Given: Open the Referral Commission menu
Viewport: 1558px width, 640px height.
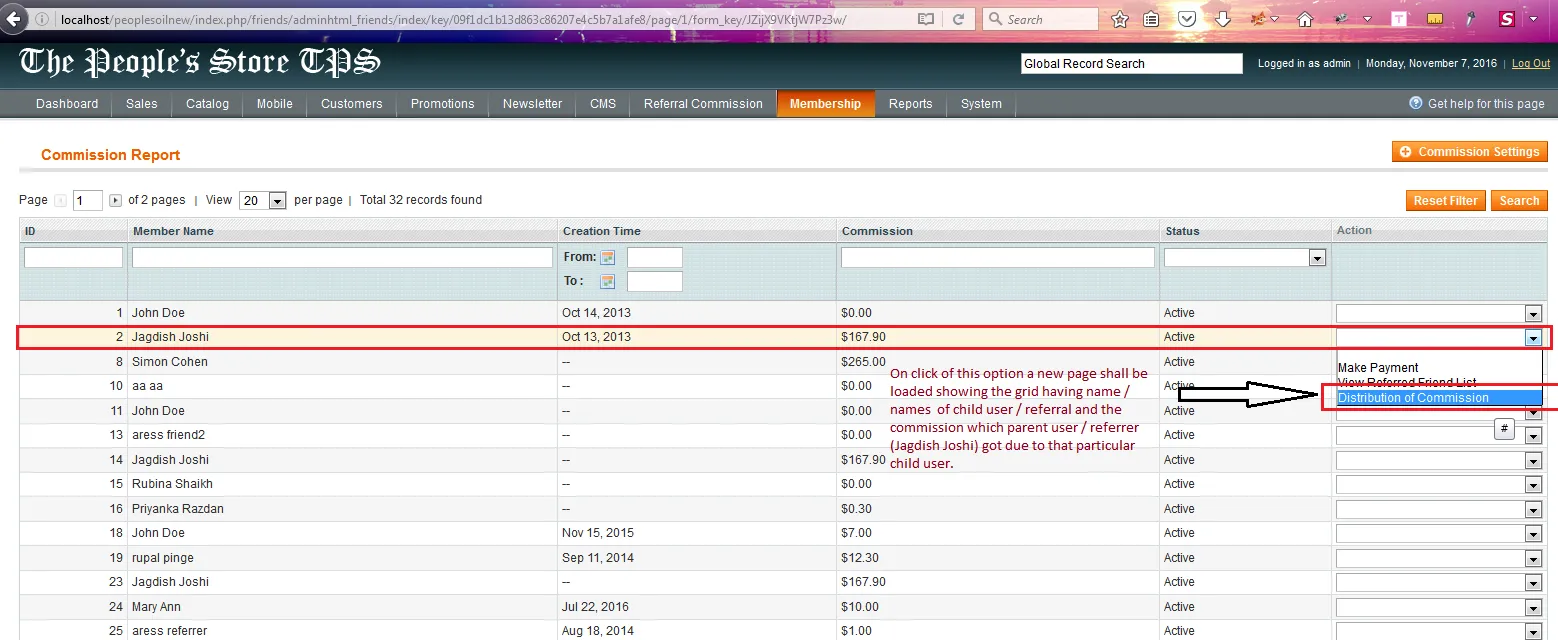Looking at the screenshot, I should pyautogui.click(x=703, y=104).
